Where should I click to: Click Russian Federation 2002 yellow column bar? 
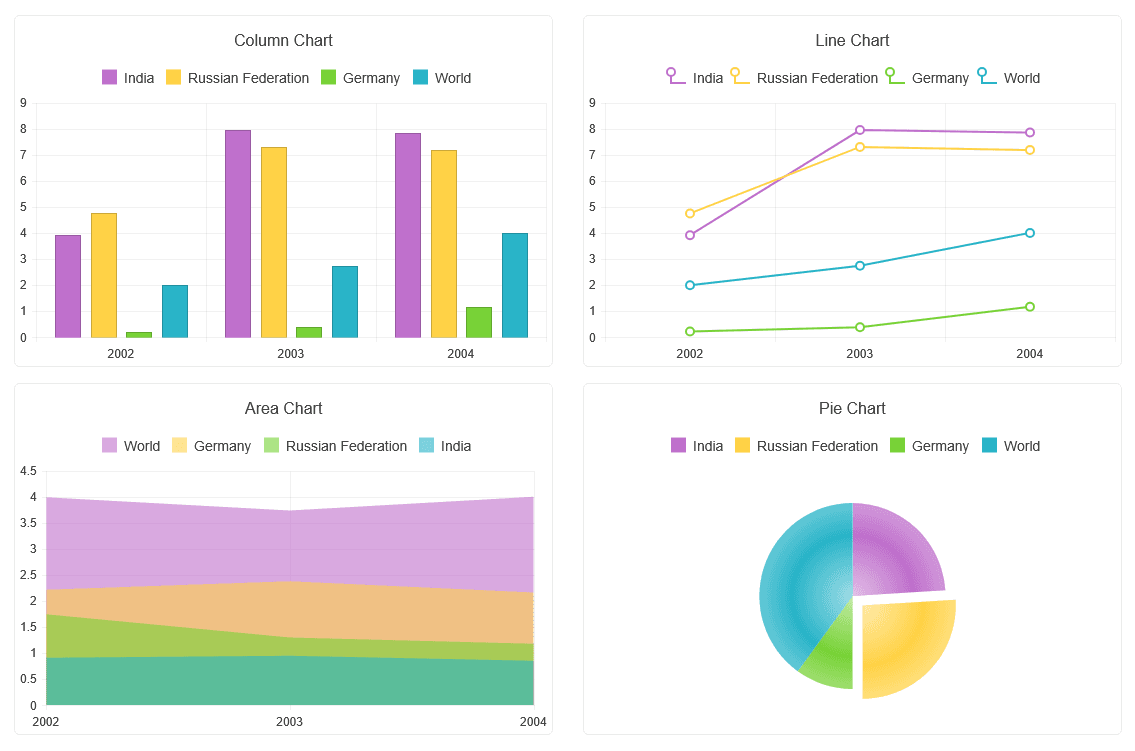click(x=104, y=276)
